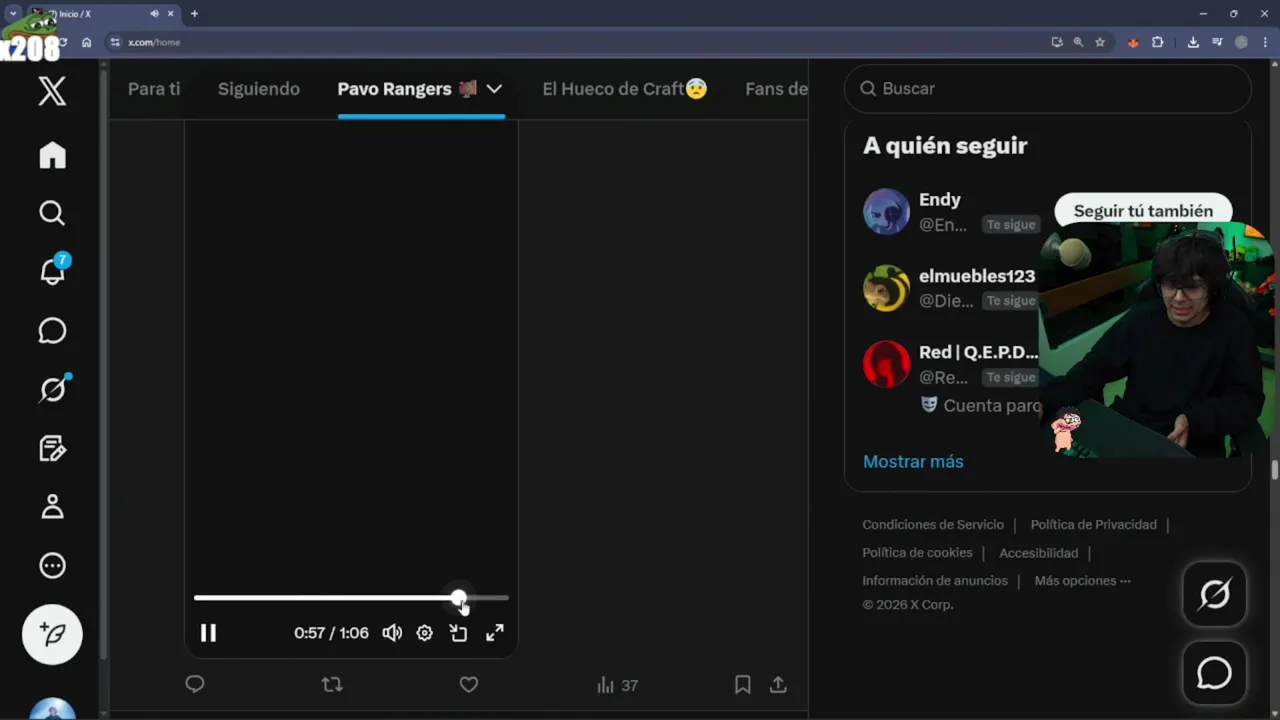Click the red avatar of Red | Q.E.P.D
This screenshot has width=1280, height=720.
(886, 364)
